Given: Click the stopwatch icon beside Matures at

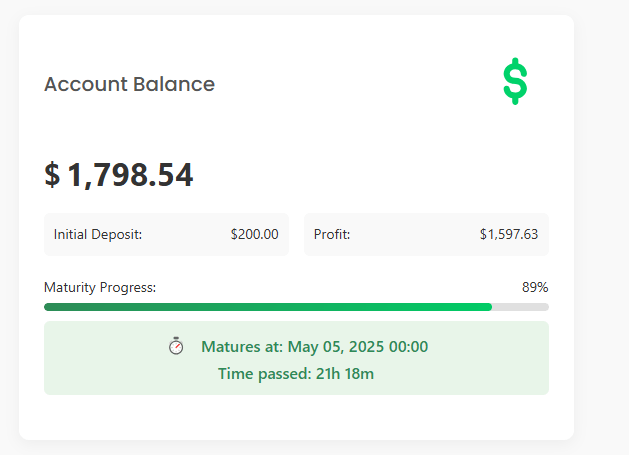Looking at the screenshot, I should click(176, 347).
